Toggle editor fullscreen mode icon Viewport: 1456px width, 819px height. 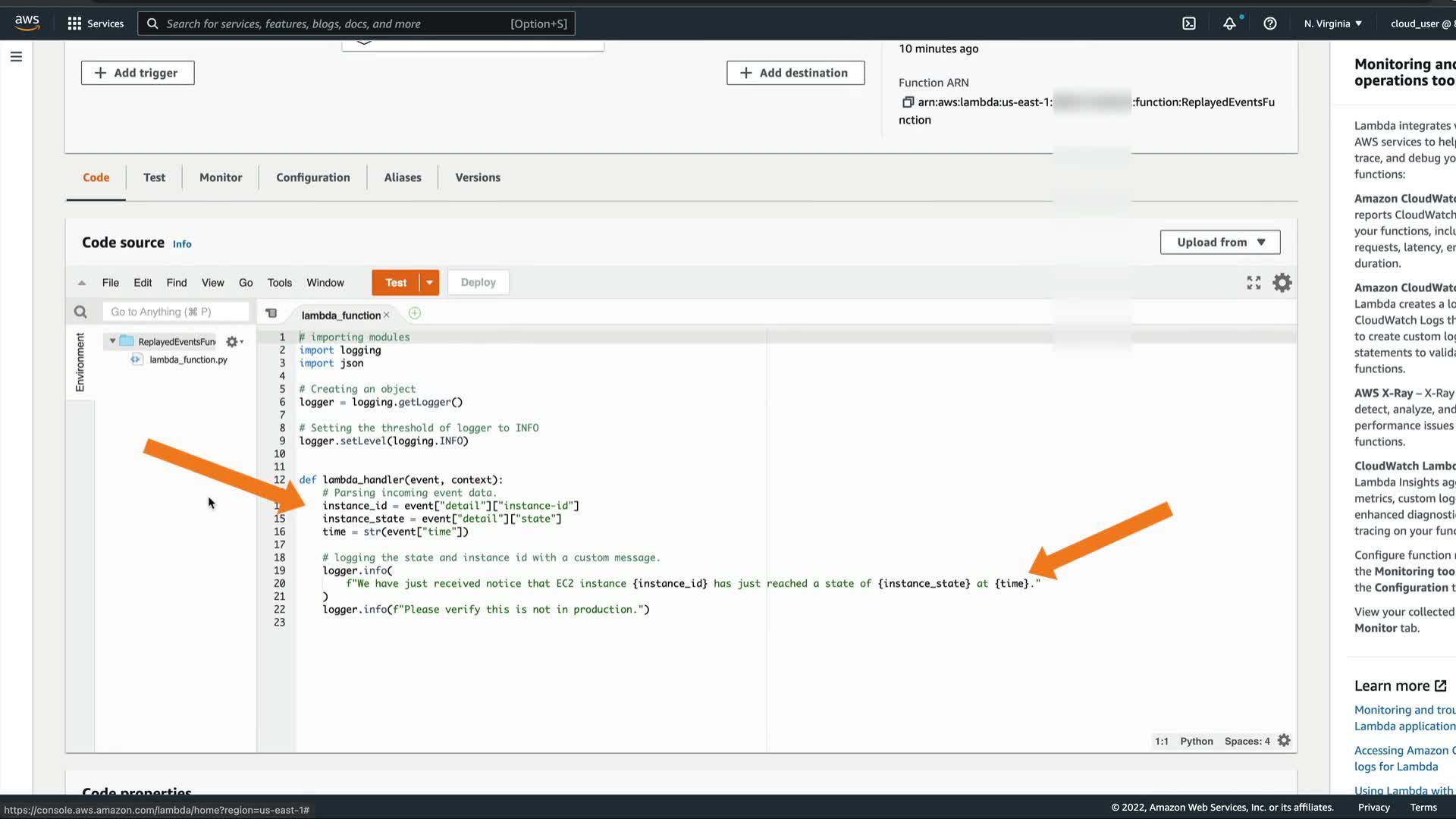tap(1254, 283)
